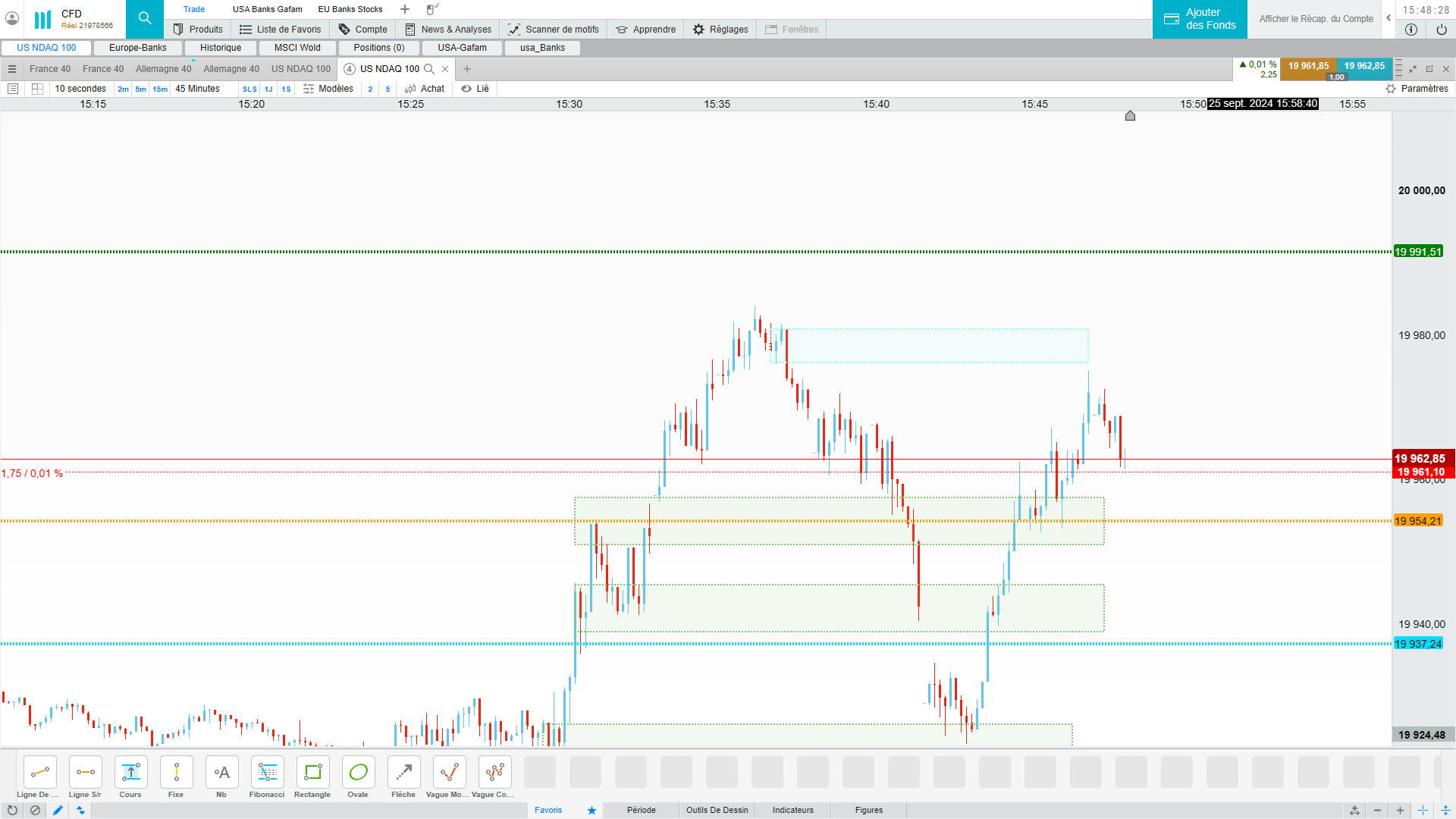Click Ajouter des Fonds button
The image size is (1456, 819).
coord(1200,19)
